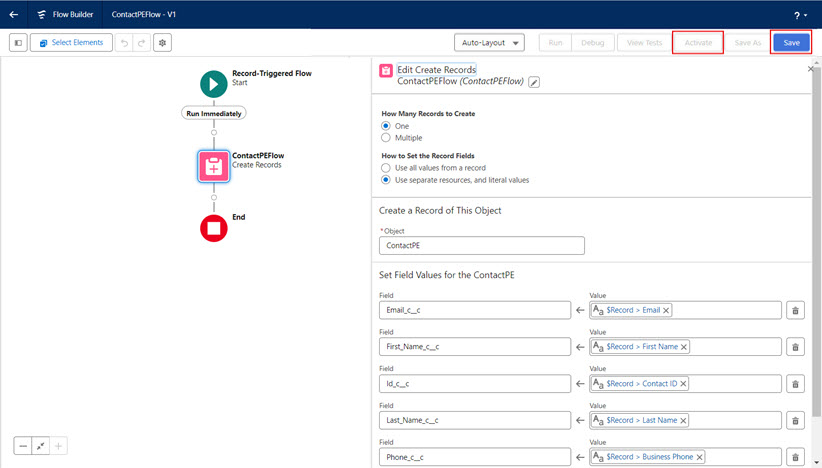The image size is (822, 468).
Task: Choose Use separate resources and literal values
Action: 386,180
